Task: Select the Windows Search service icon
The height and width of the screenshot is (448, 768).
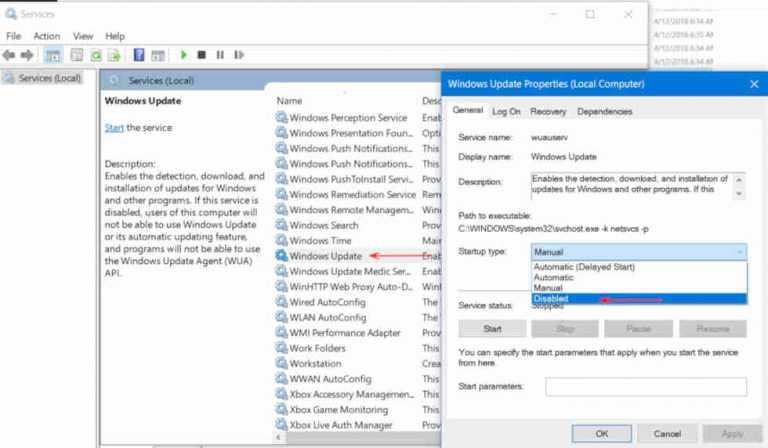Action: click(x=281, y=225)
